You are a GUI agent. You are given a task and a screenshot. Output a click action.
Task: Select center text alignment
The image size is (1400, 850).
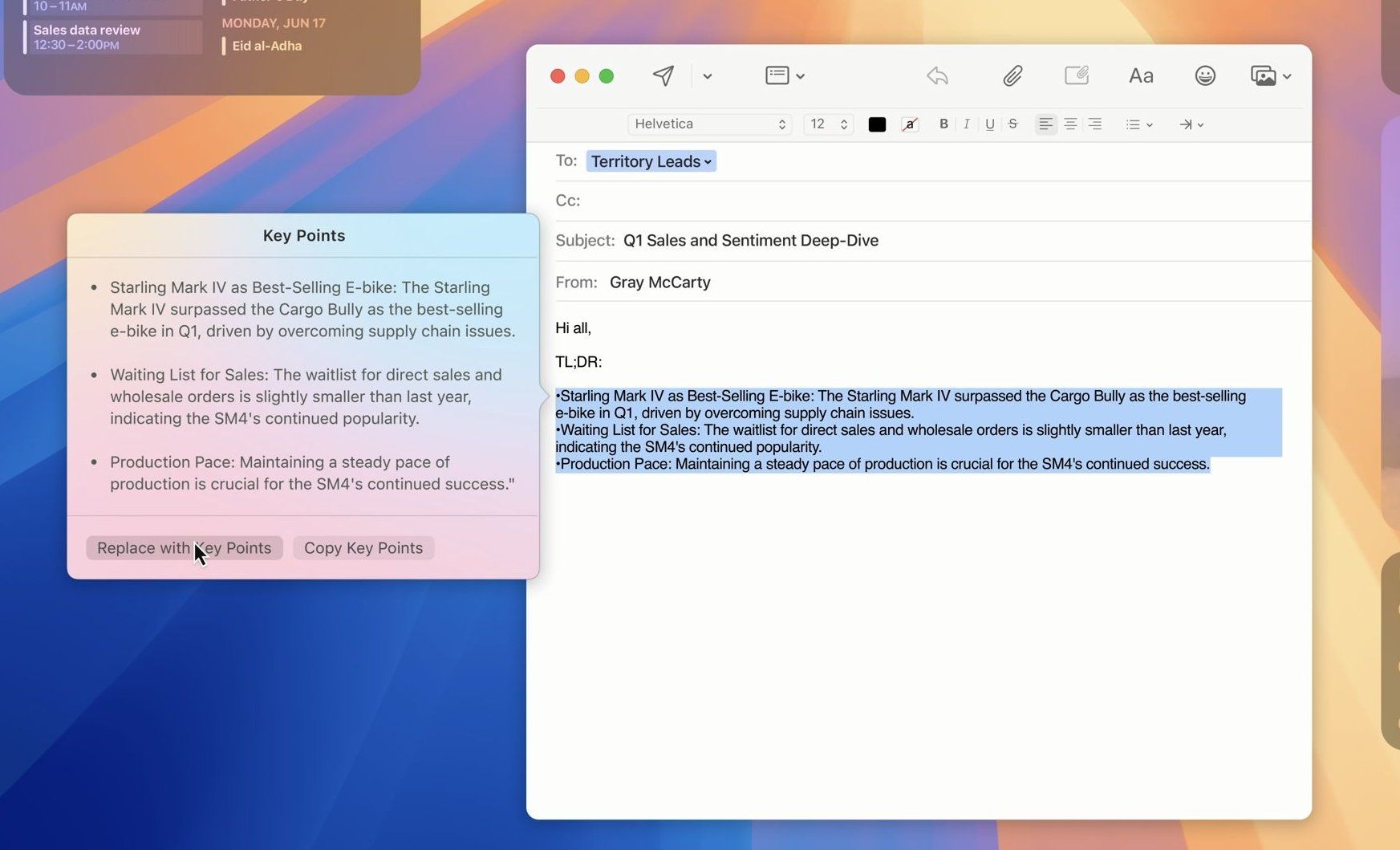click(x=1070, y=124)
